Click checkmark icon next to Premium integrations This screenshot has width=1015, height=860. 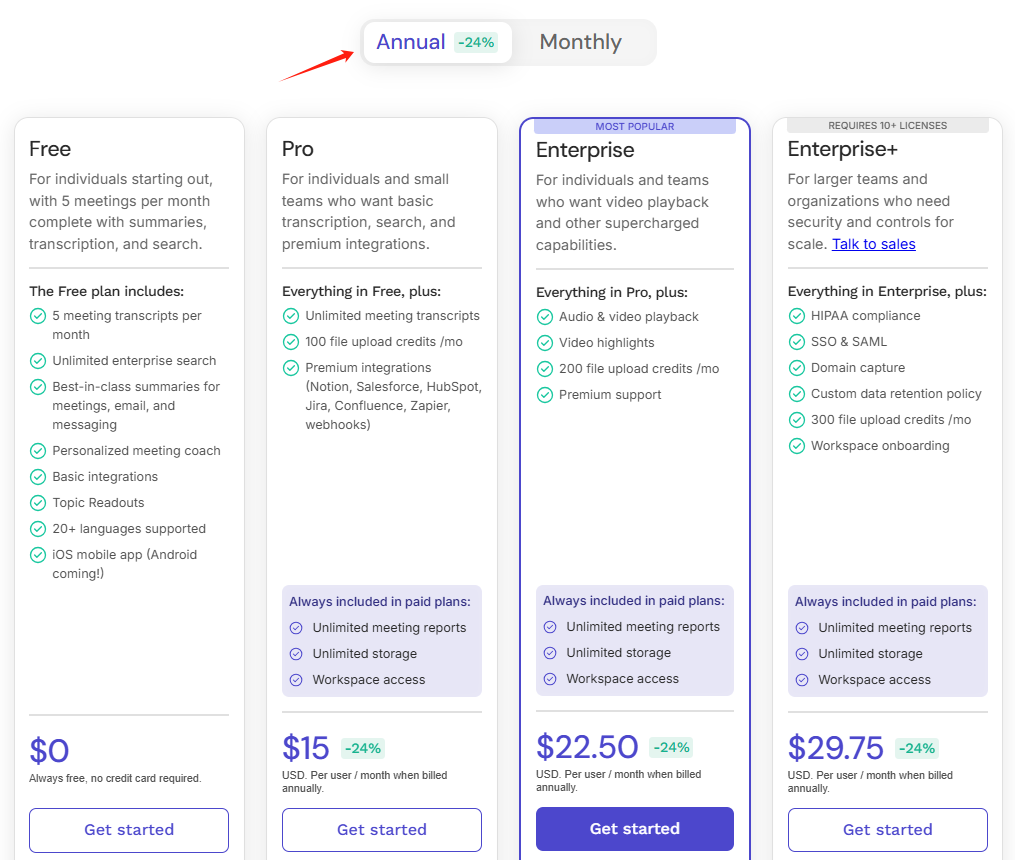tap(291, 368)
